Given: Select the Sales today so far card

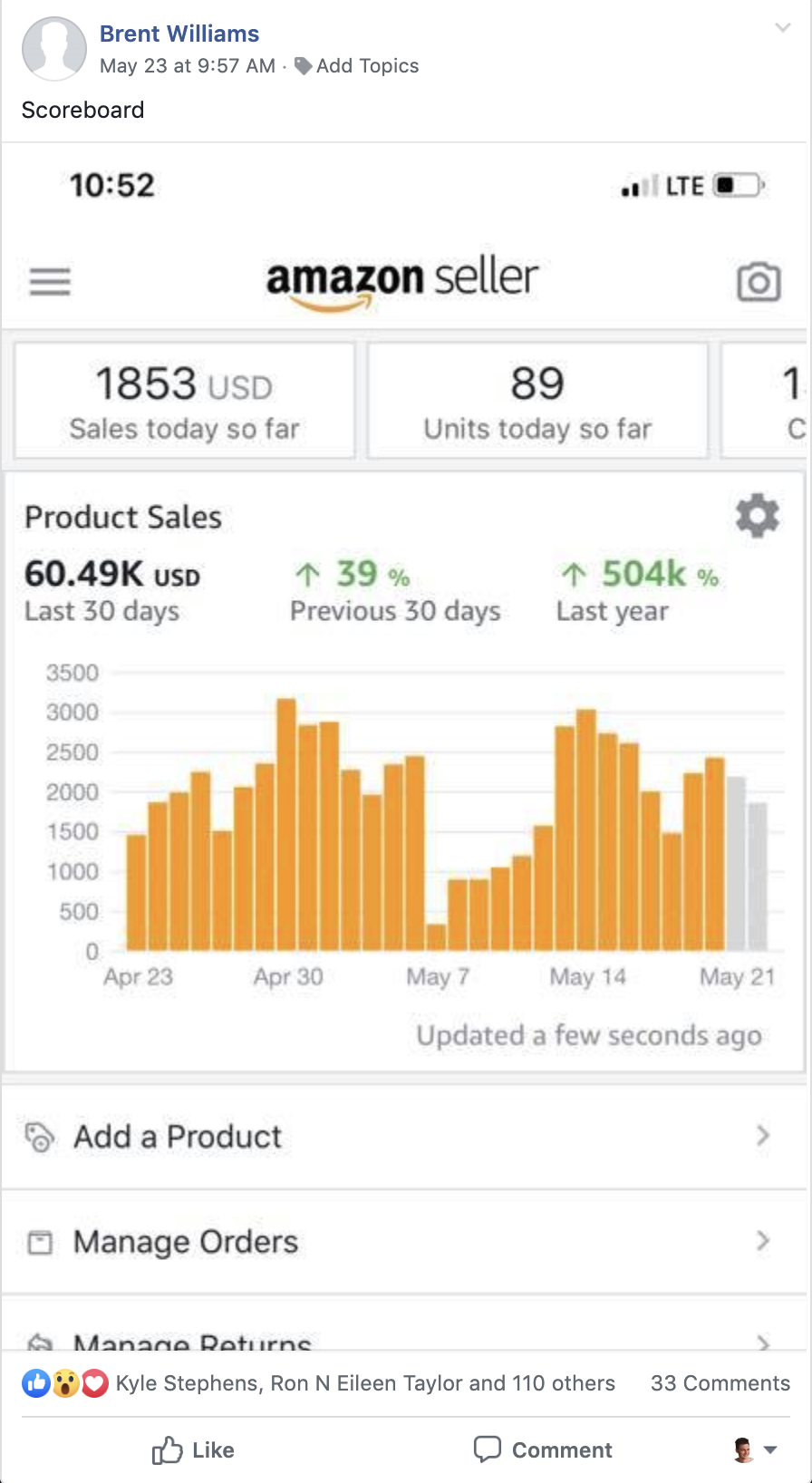Looking at the screenshot, I should click(184, 402).
